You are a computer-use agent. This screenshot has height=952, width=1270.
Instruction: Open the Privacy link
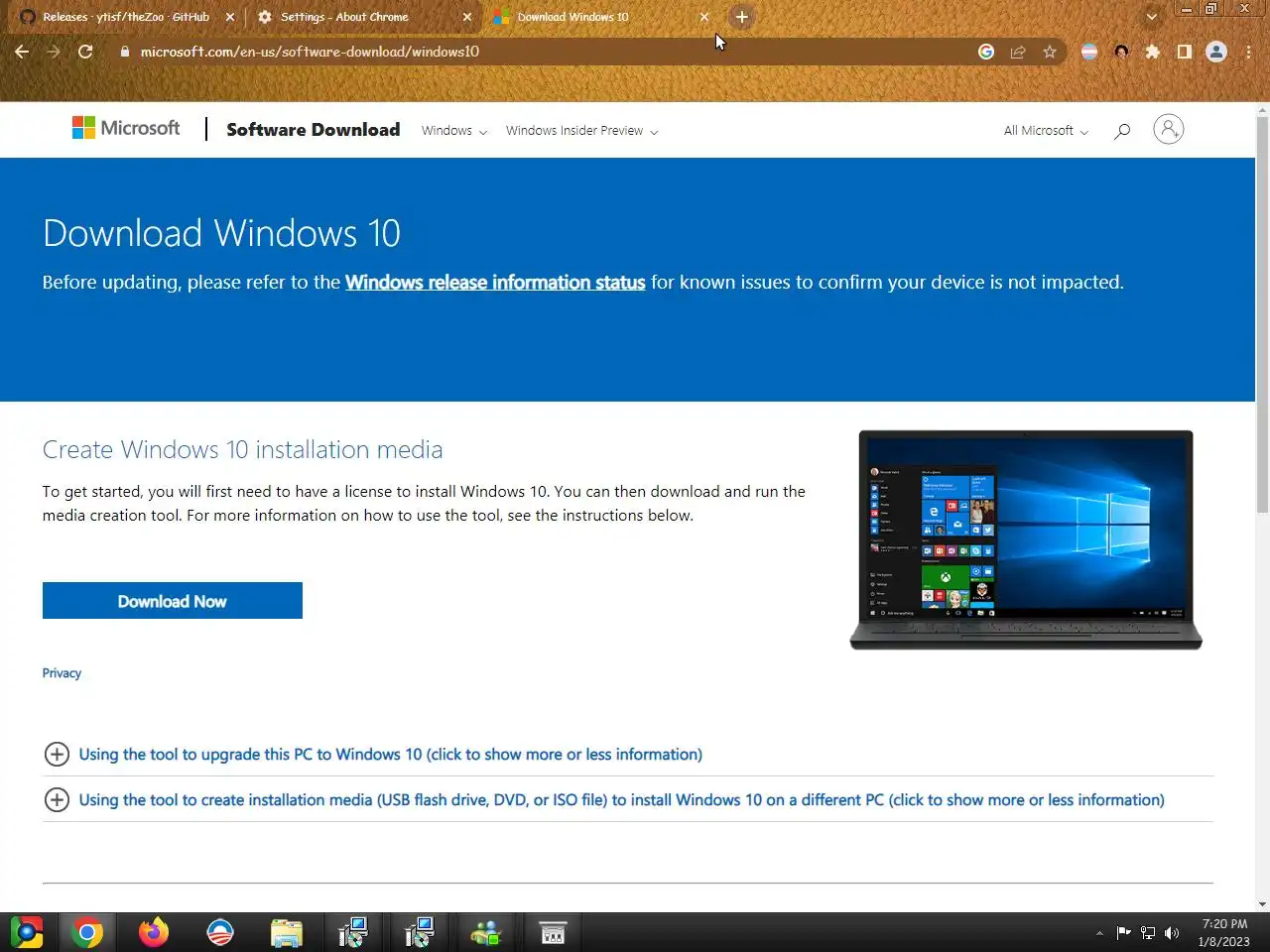click(x=62, y=673)
